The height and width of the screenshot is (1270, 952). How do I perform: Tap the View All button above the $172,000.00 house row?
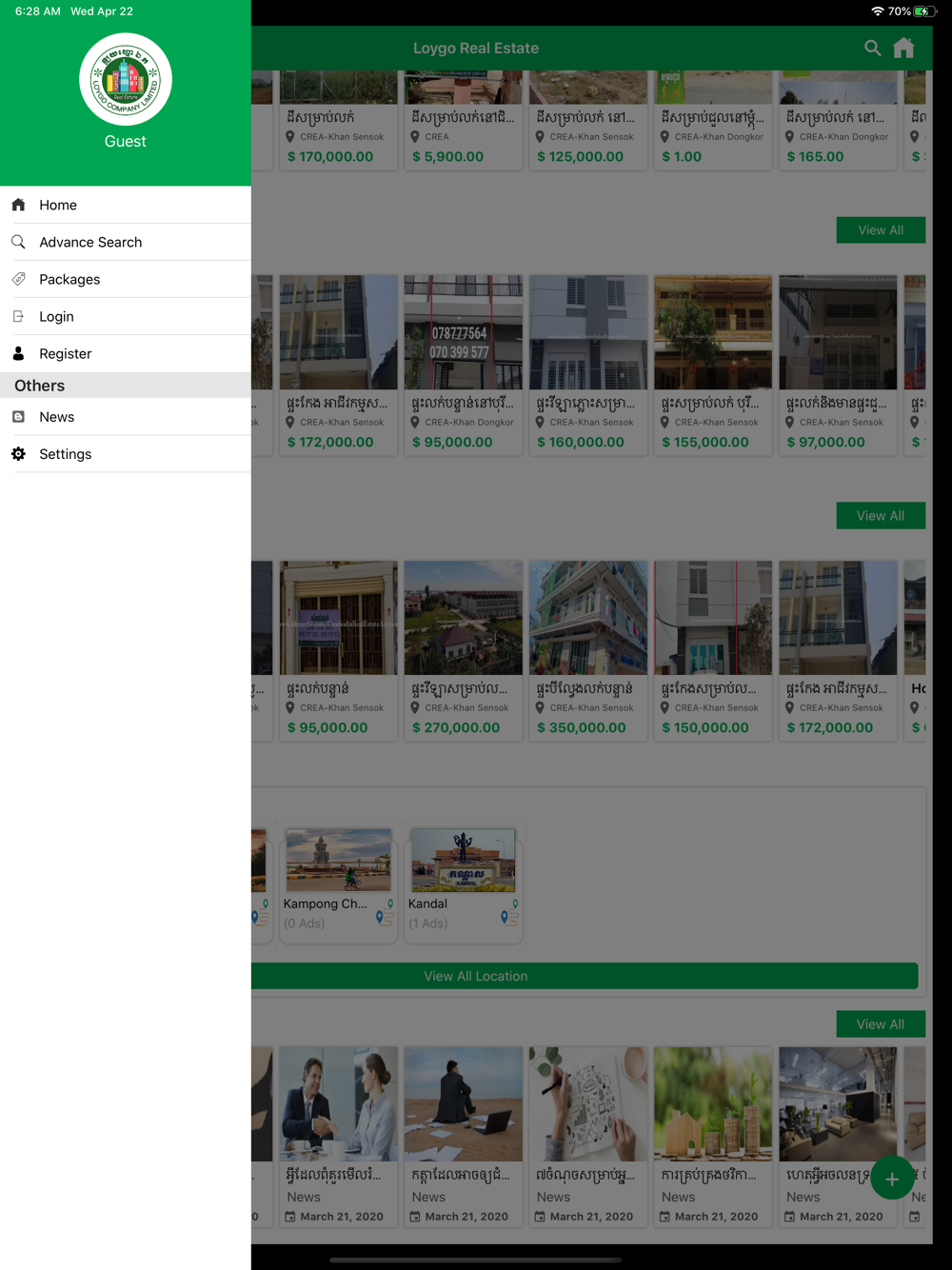pyautogui.click(x=881, y=230)
